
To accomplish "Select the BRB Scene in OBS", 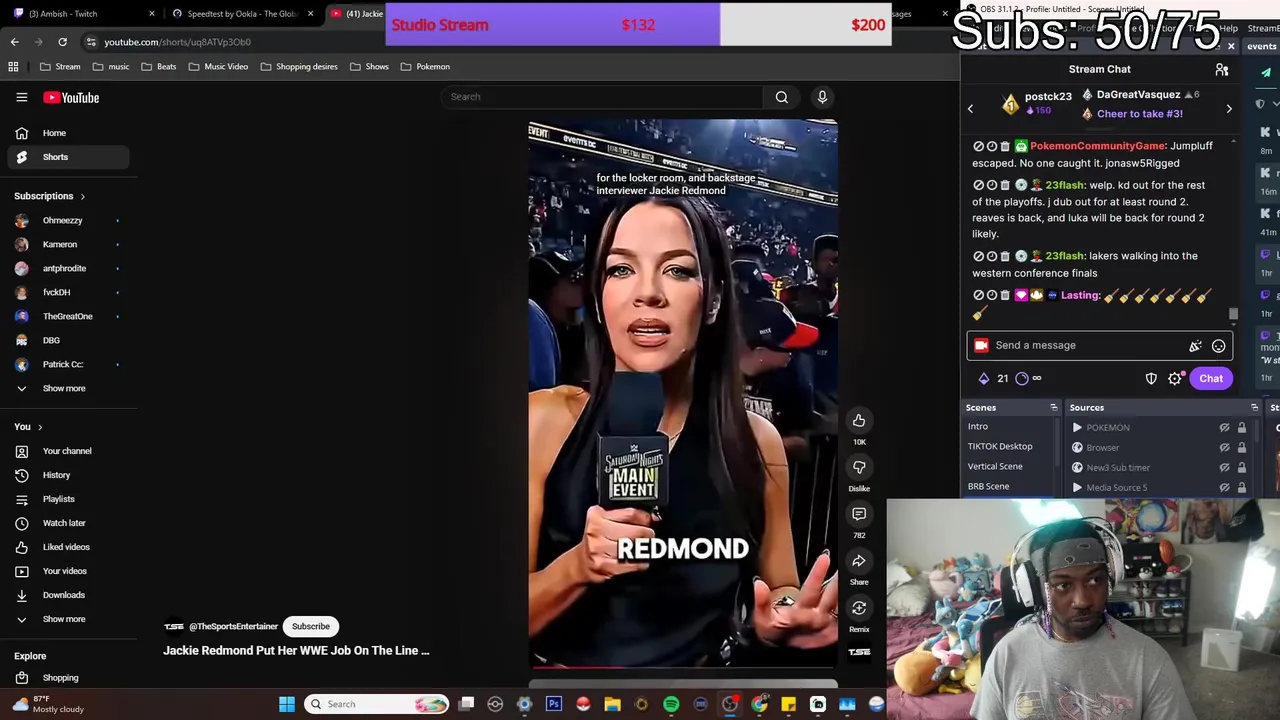I will (988, 487).
